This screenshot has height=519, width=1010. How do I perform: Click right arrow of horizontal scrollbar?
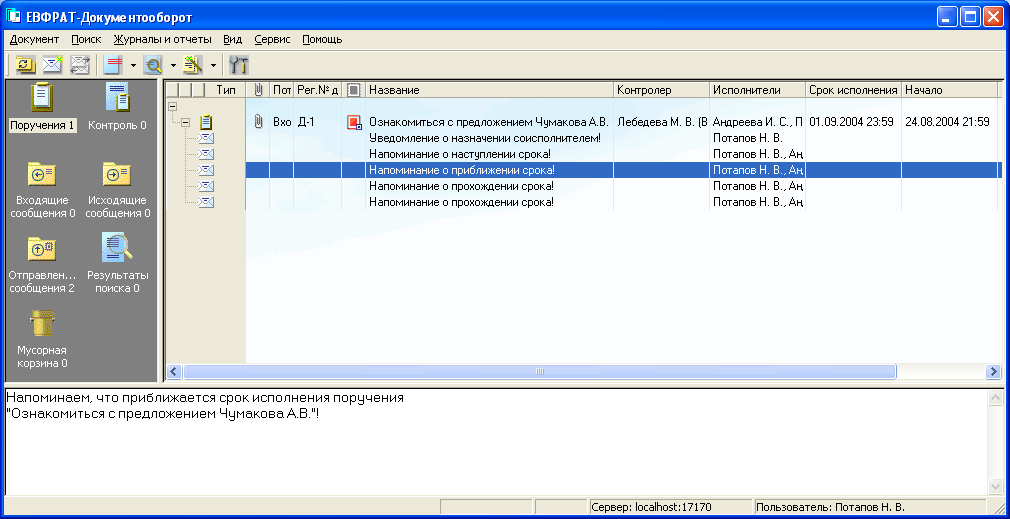[x=993, y=372]
